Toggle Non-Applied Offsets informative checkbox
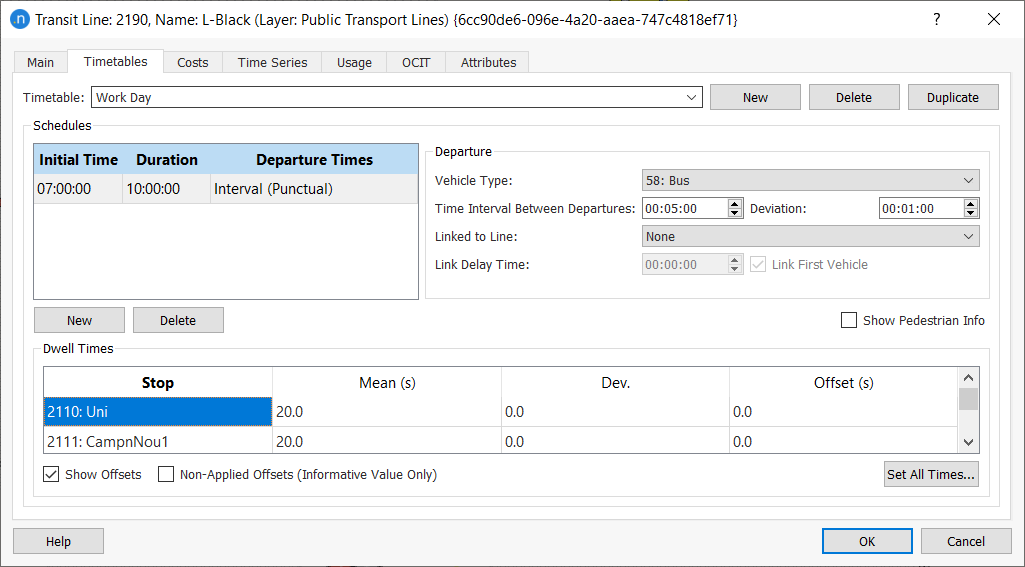1025x567 pixels. tap(166, 474)
